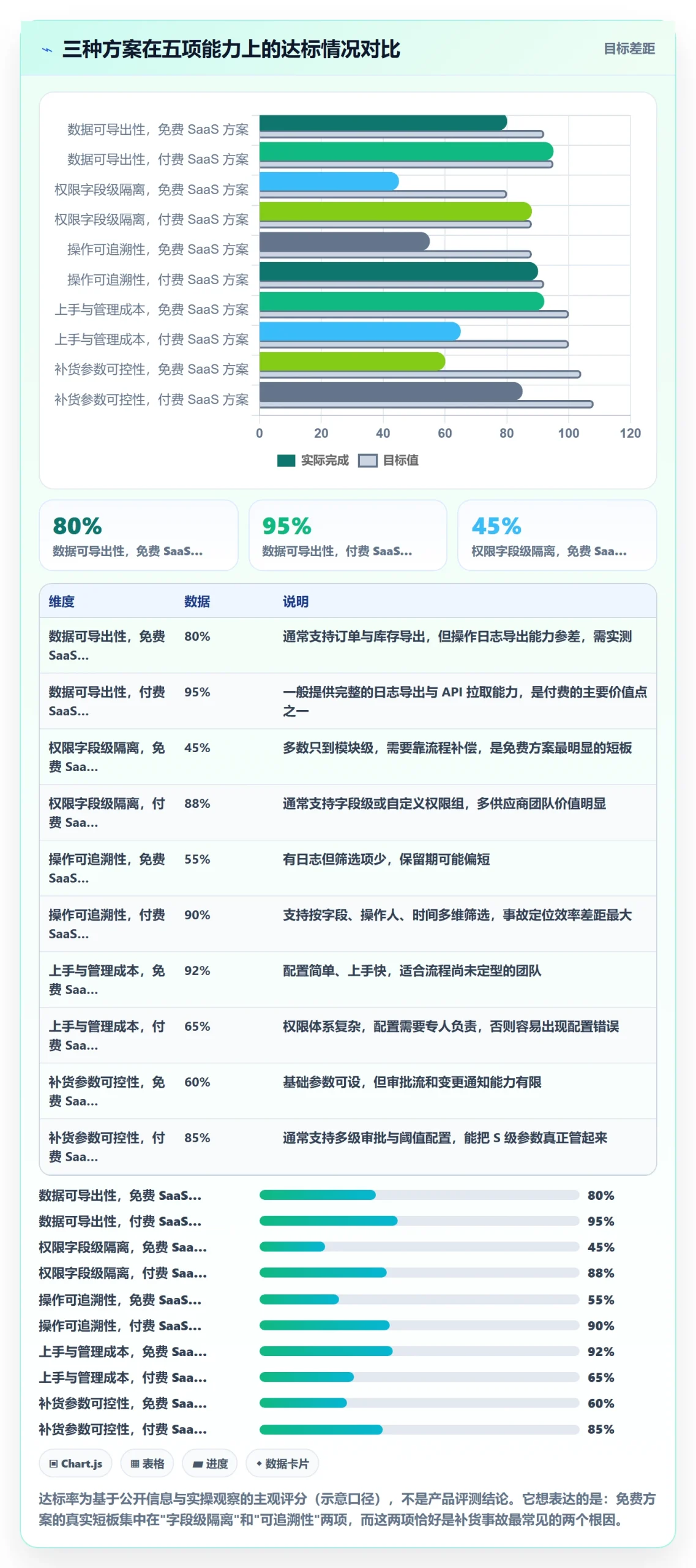
Task: Click the 95% cell in the table
Action: [x=197, y=692]
